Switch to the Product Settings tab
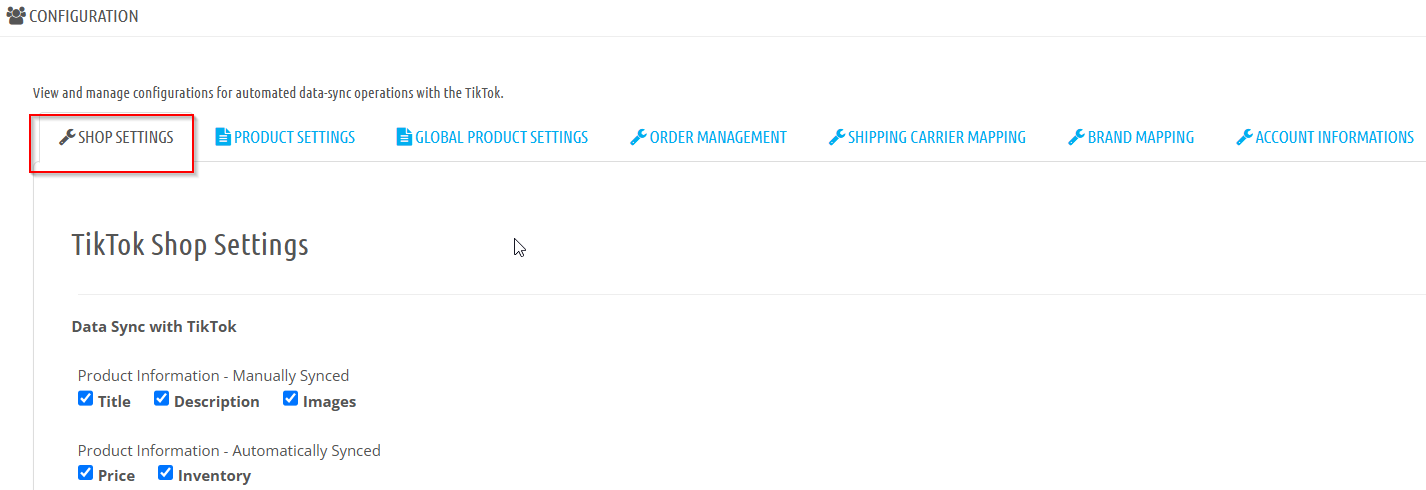Screen dimensions: 1426x490 click(285, 138)
